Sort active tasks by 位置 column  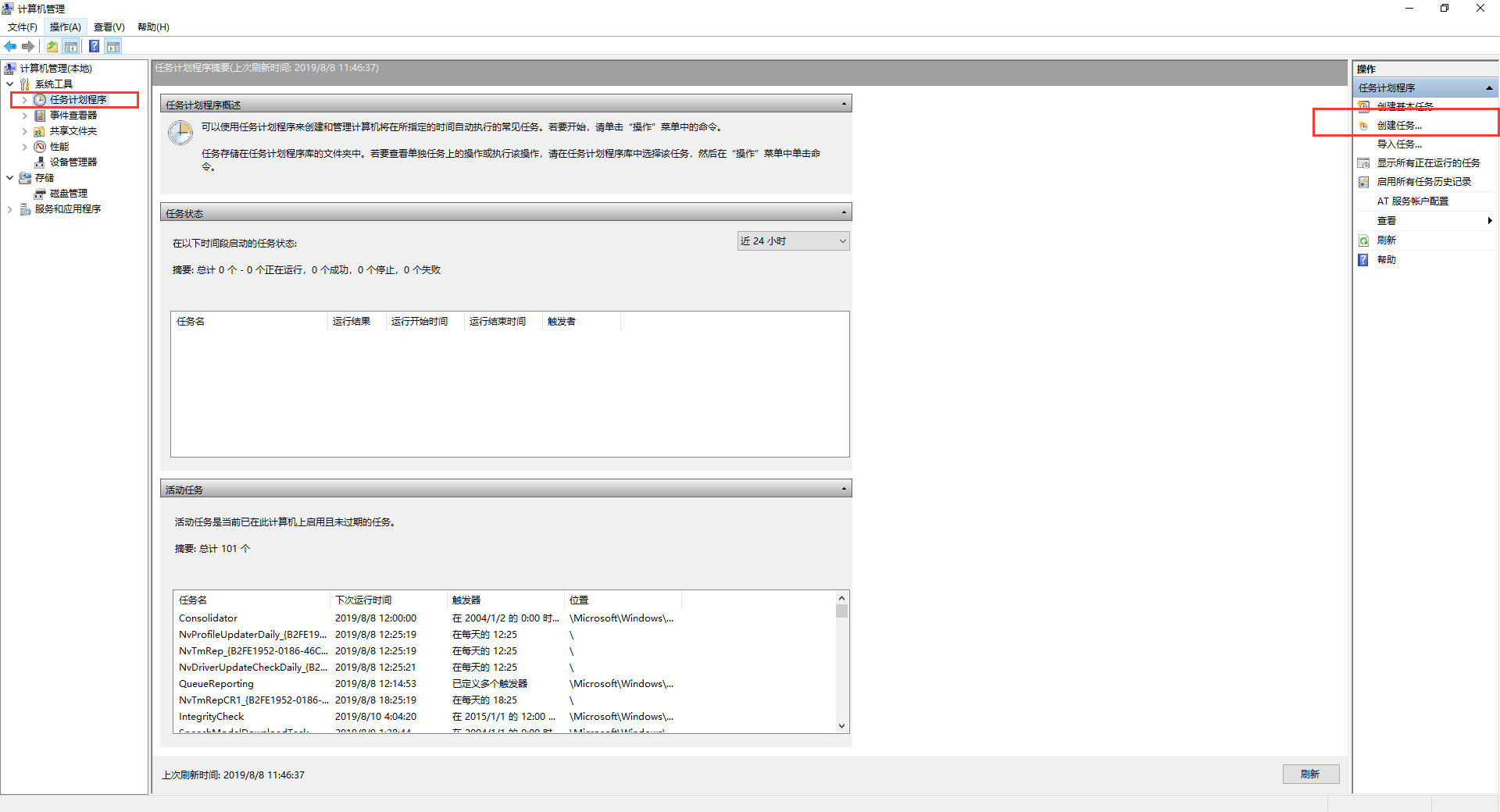(x=623, y=600)
